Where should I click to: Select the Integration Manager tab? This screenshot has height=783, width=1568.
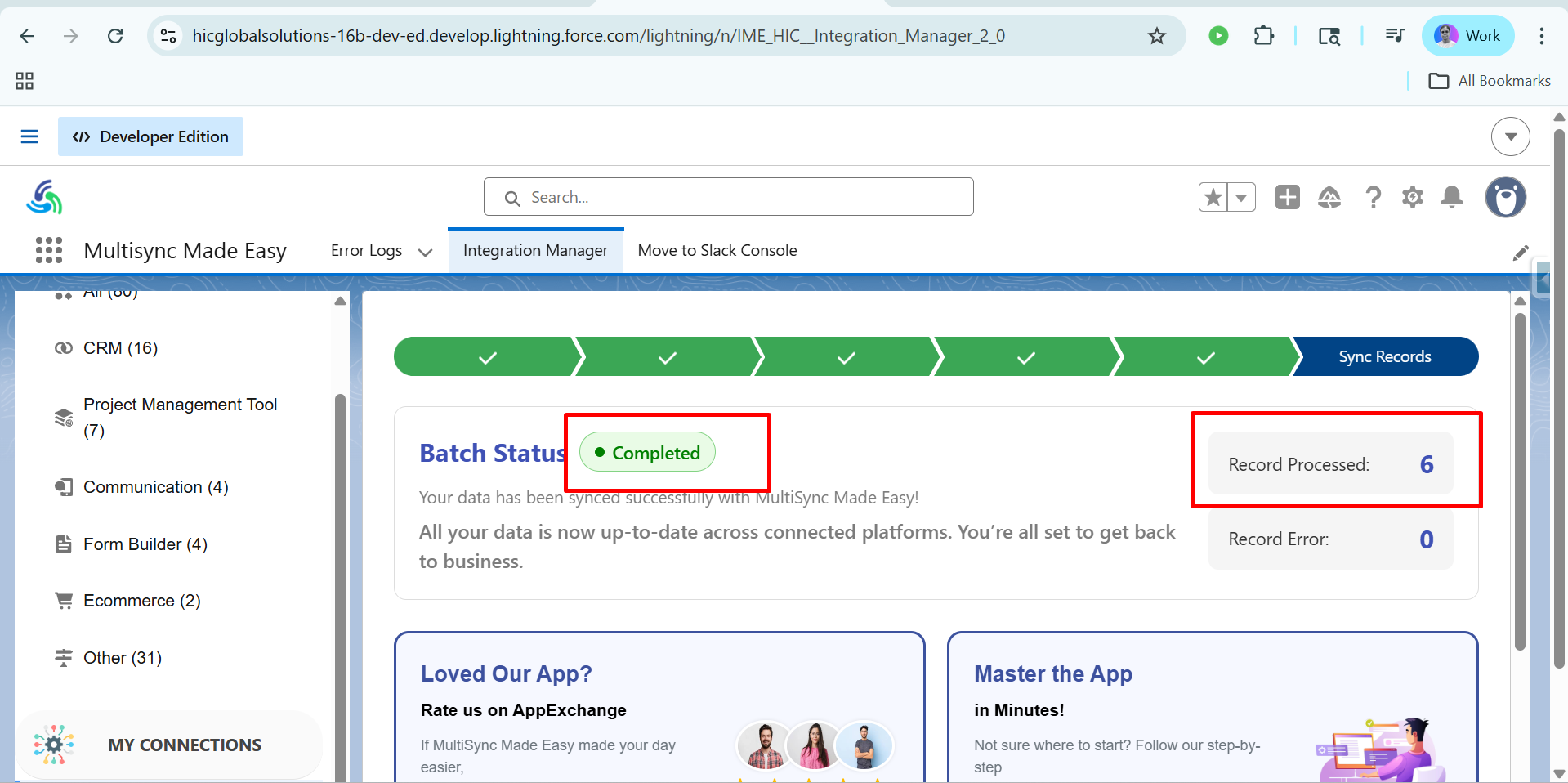[535, 251]
